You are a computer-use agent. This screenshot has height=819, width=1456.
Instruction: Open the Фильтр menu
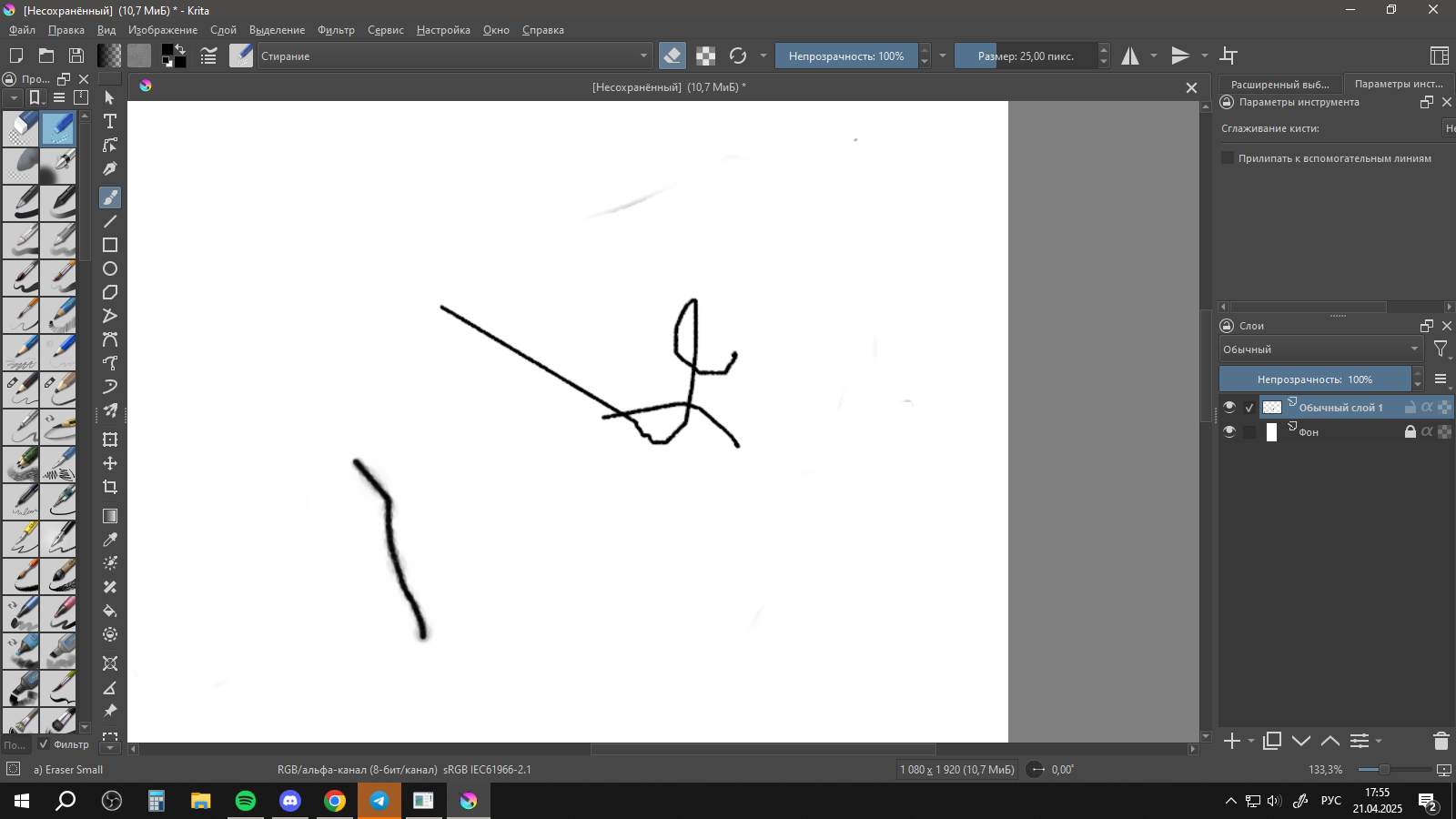click(336, 30)
